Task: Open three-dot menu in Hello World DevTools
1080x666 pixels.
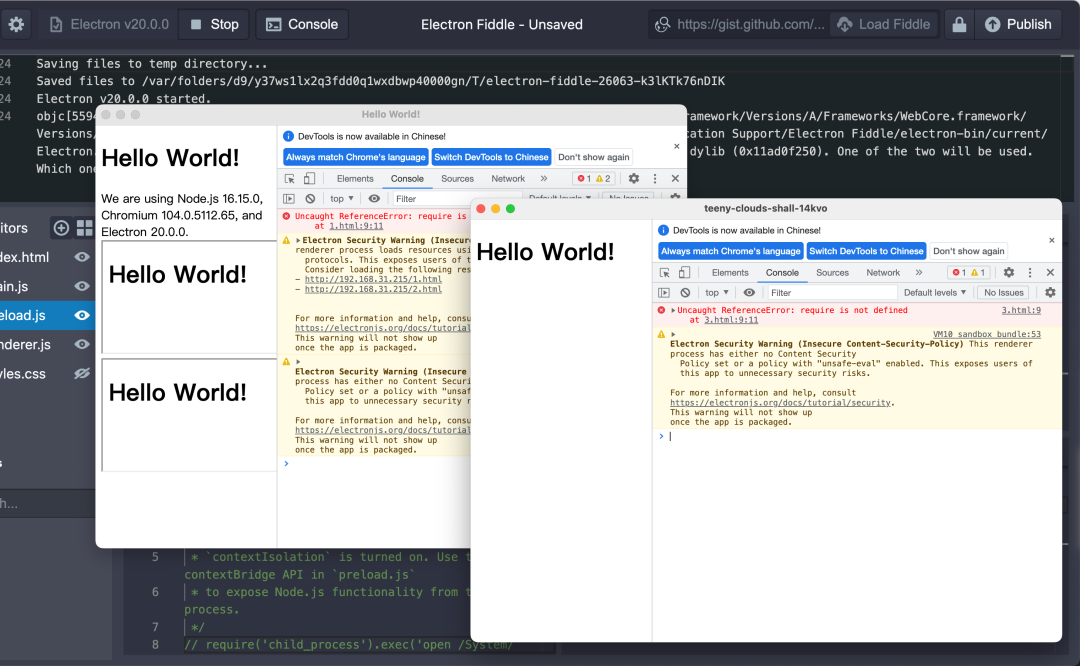Action: (654, 178)
